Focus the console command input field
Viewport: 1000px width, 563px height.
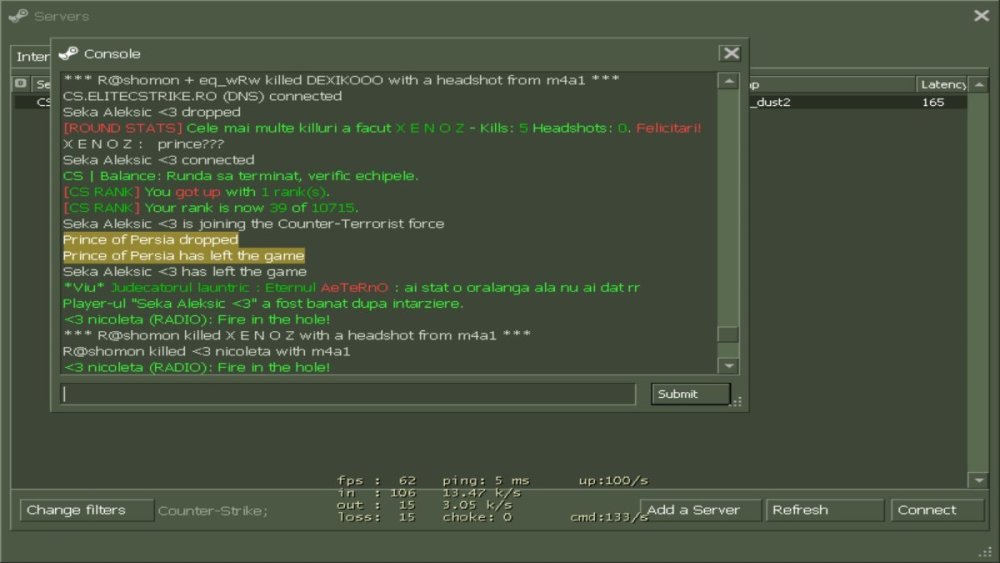(x=348, y=394)
